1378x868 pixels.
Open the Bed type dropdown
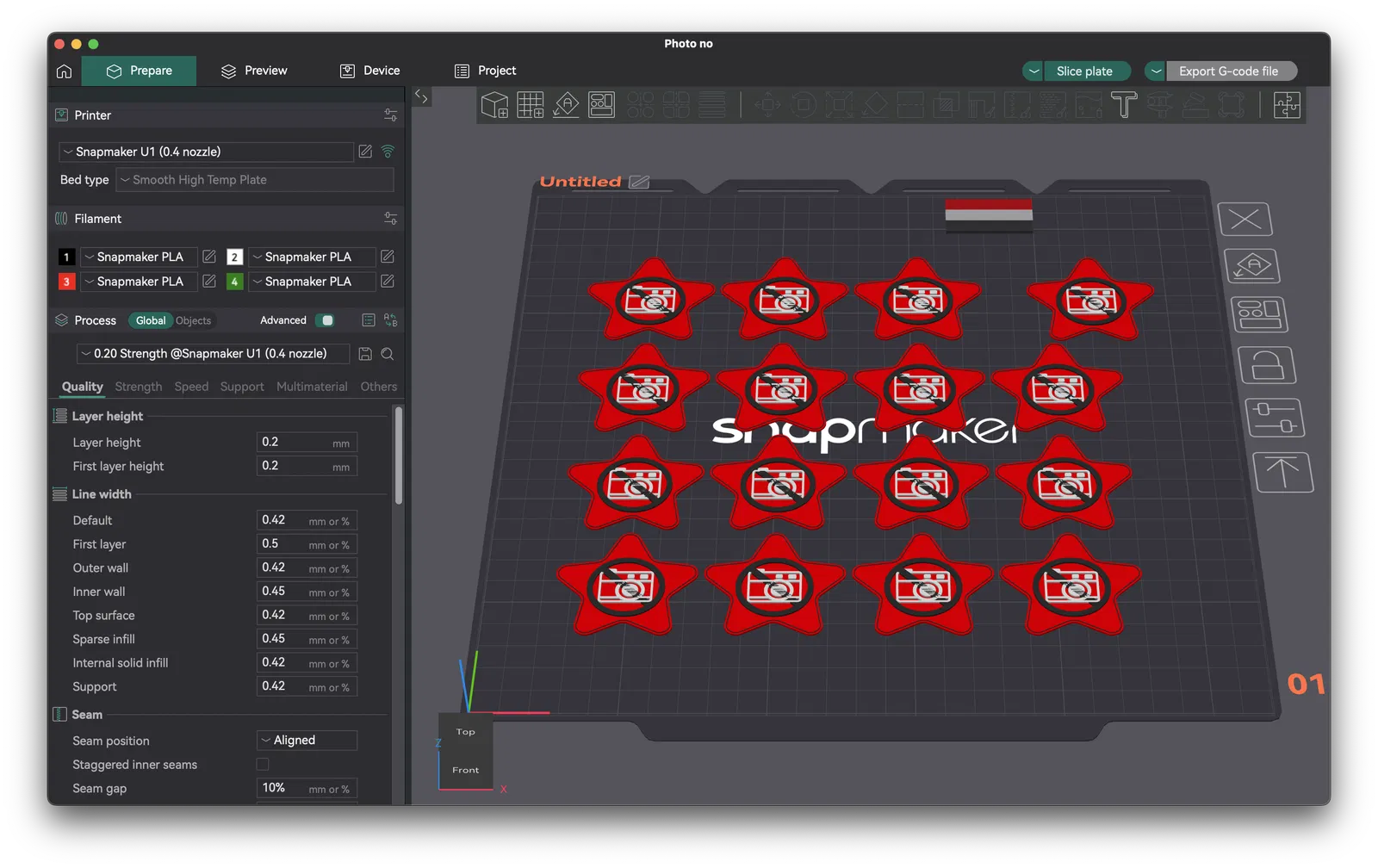pos(255,180)
